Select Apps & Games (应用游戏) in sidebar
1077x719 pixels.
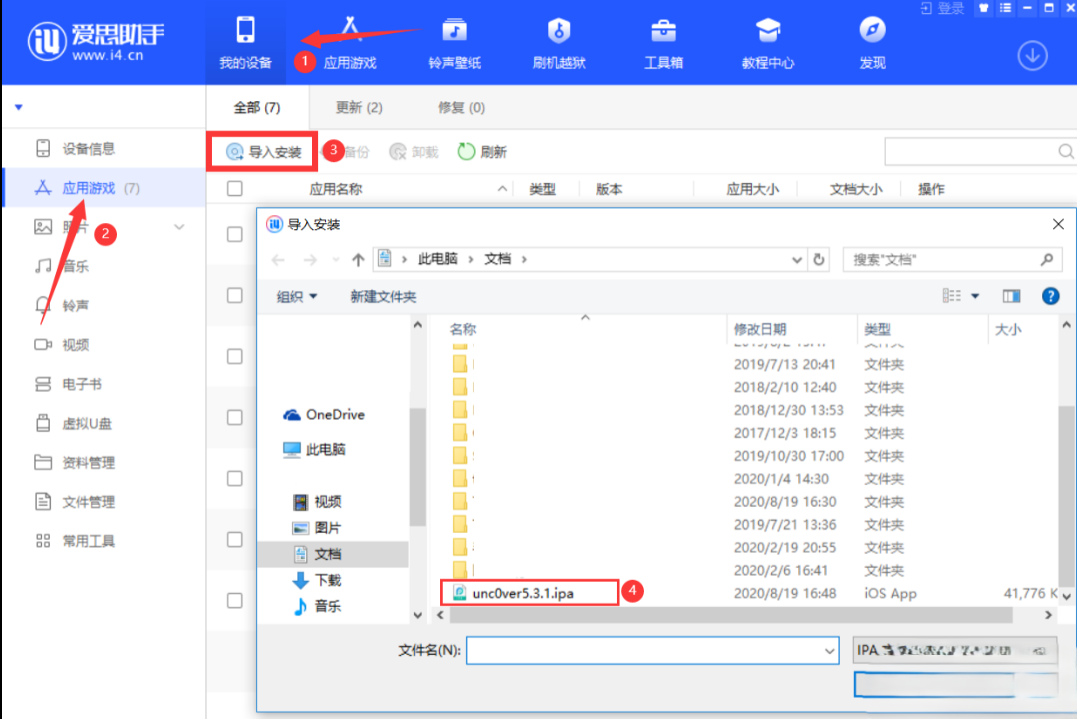(103, 187)
